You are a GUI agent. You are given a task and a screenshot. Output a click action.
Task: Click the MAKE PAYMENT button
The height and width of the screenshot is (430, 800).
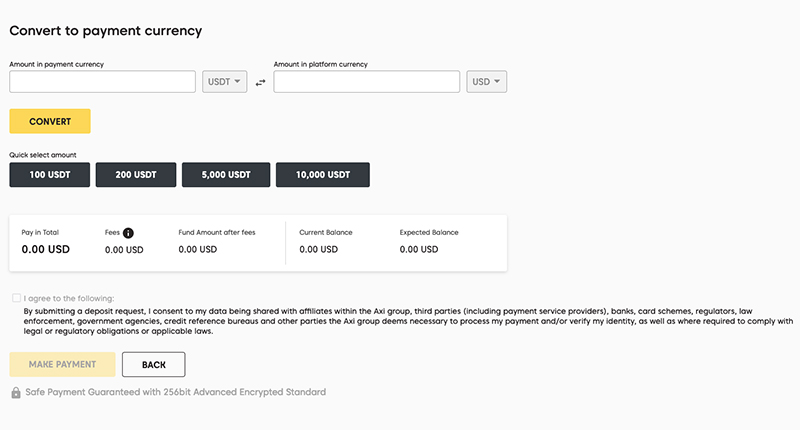(x=62, y=365)
